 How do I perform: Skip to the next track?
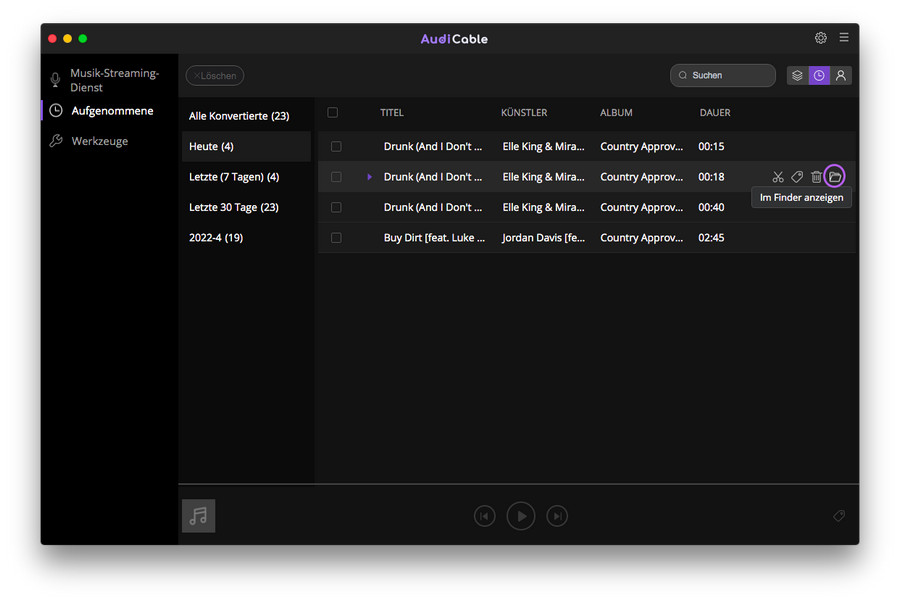point(557,516)
